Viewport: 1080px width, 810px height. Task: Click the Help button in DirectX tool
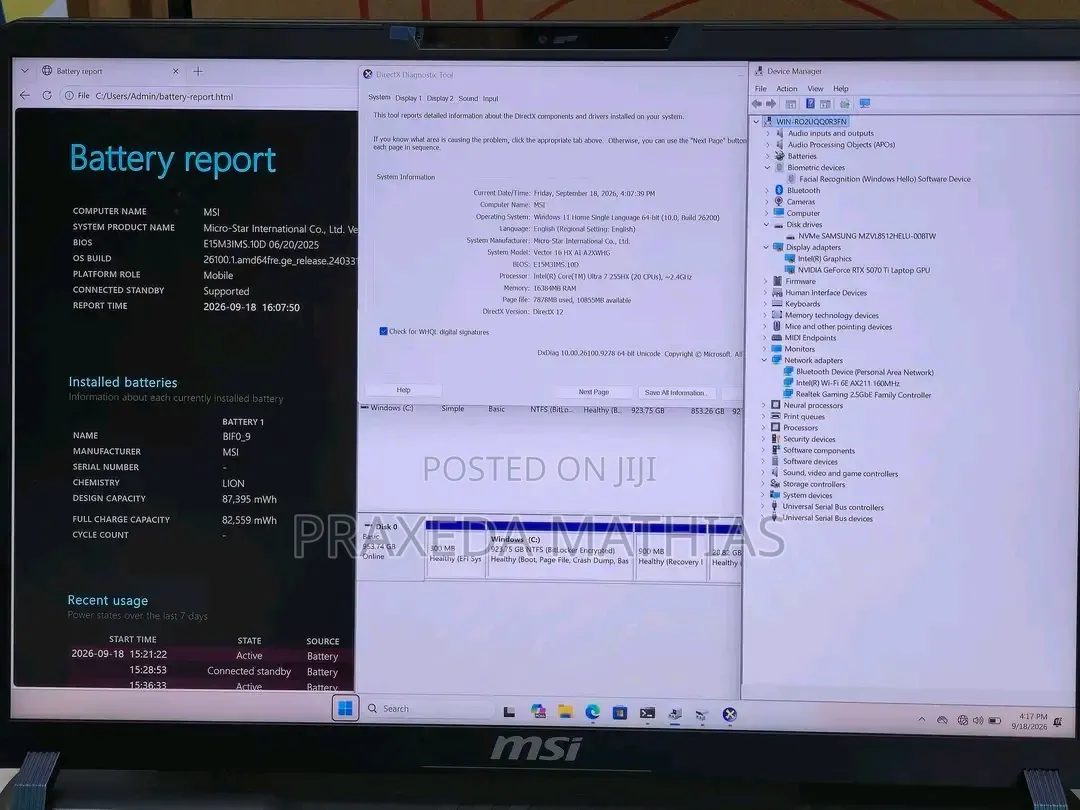point(403,391)
